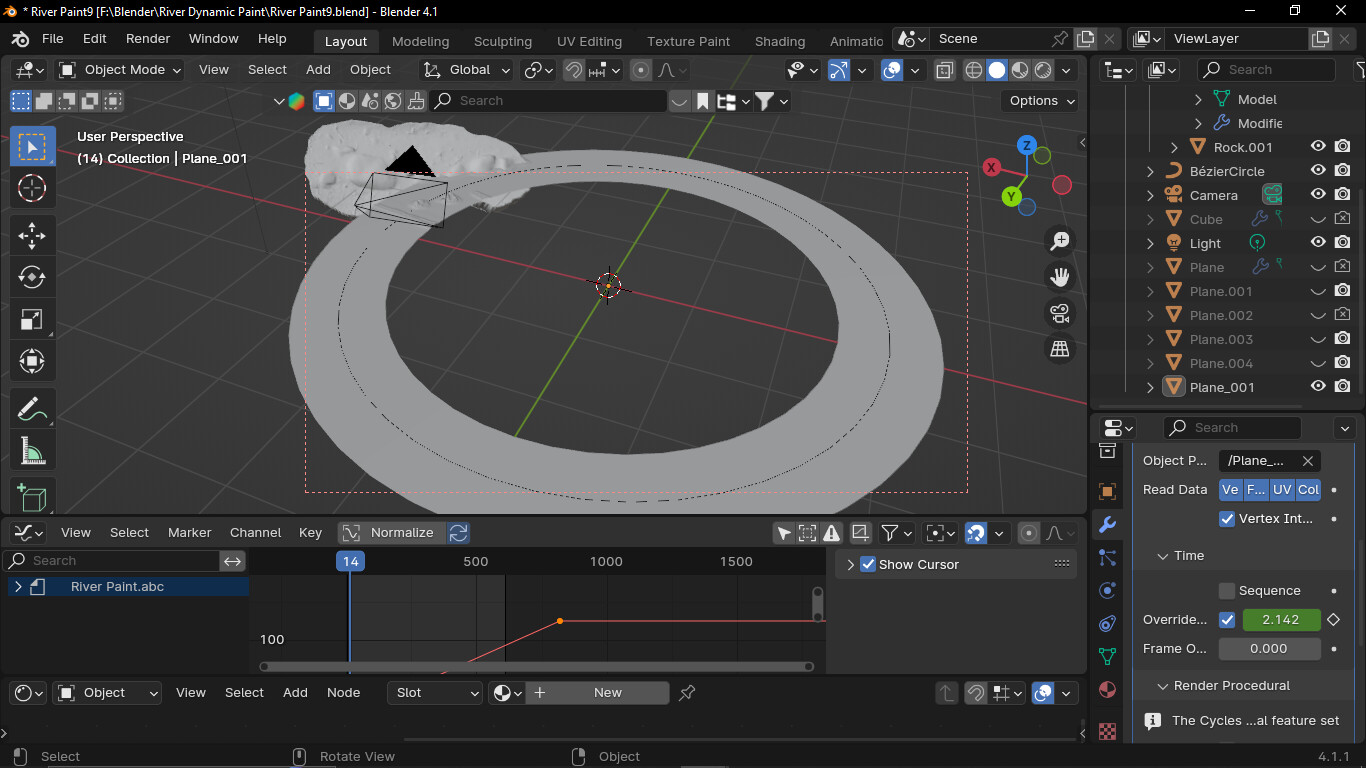Activate the Rotate tool
This screenshot has width=1366, height=768.
(x=32, y=277)
